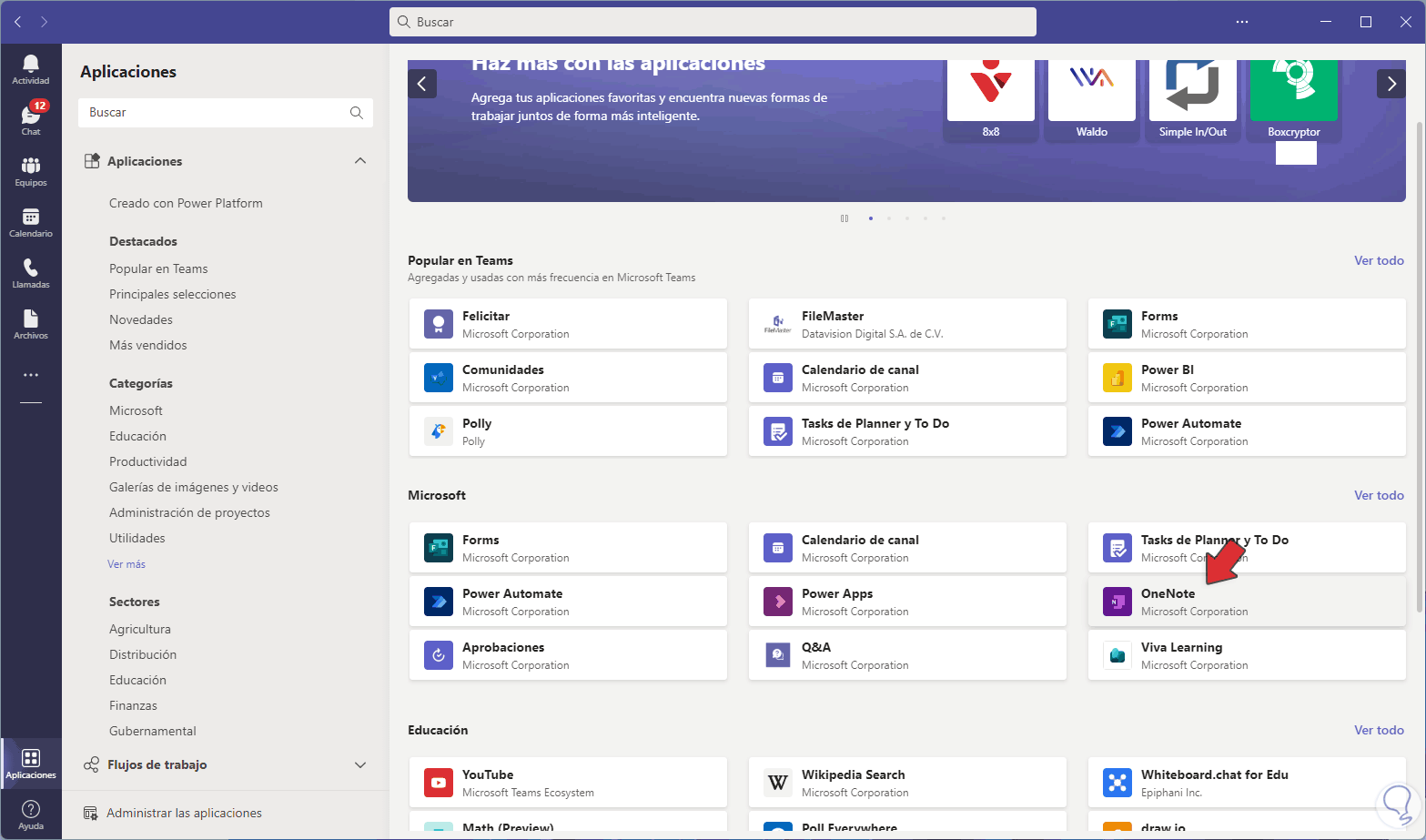This screenshot has width=1426, height=840.
Task: Show more apps ellipsis in left rail
Action: pos(31,375)
